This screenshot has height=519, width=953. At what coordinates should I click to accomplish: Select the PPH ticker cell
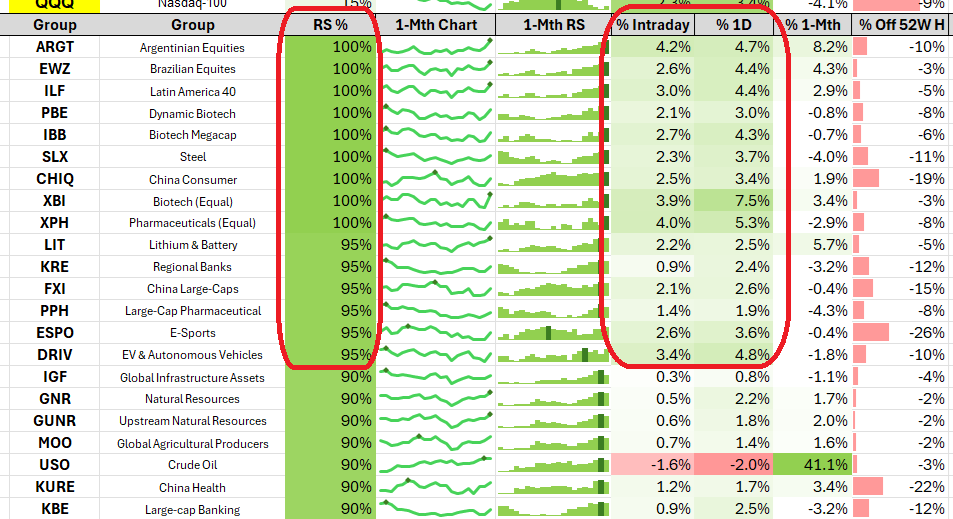(x=55, y=311)
